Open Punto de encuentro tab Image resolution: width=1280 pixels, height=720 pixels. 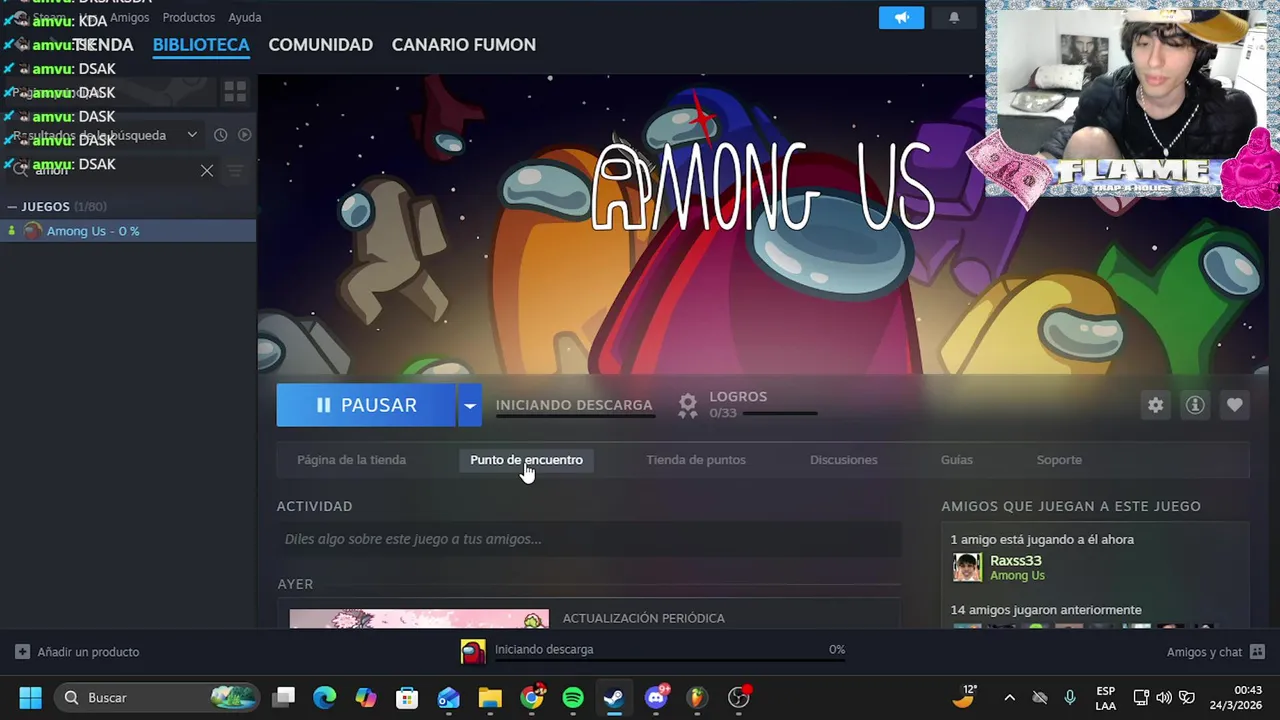click(x=526, y=460)
